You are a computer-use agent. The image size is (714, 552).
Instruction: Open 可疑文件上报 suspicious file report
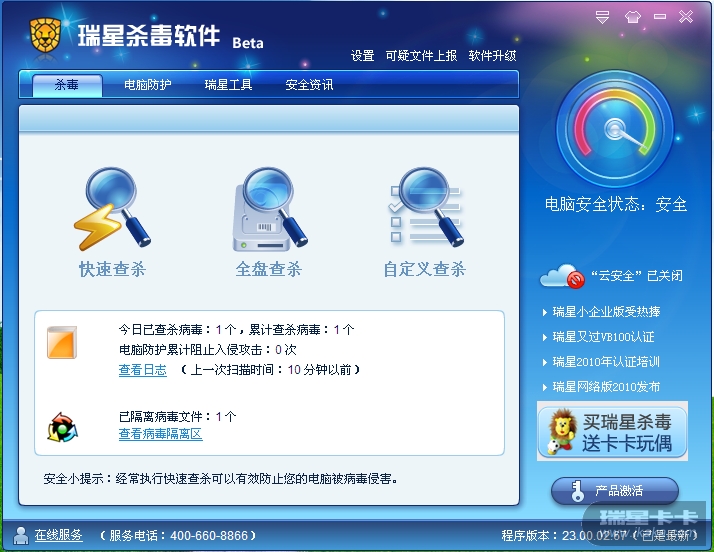pos(421,56)
